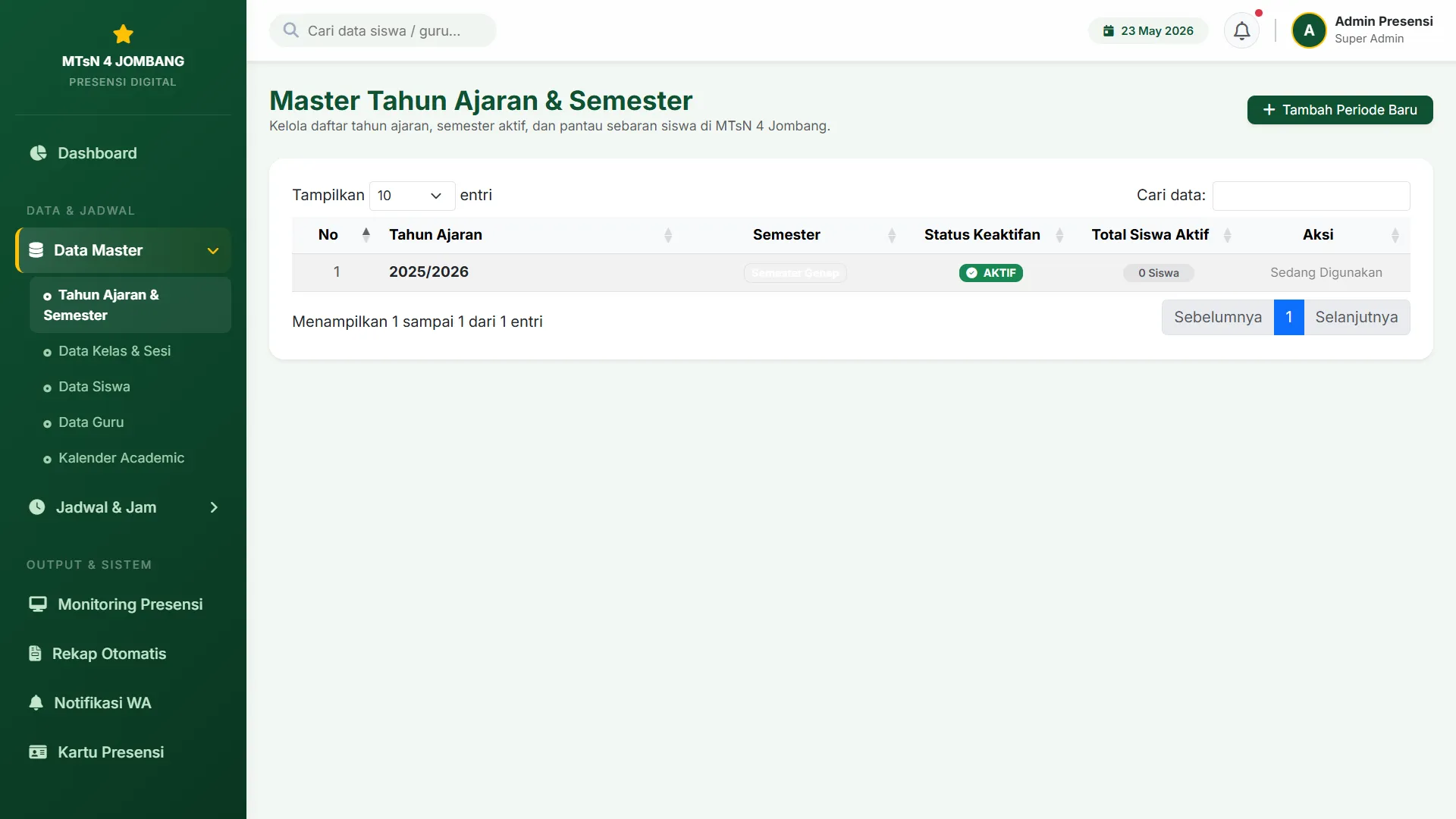Open the Dashboard menu
Screen dimensions: 1456x819
(123, 153)
